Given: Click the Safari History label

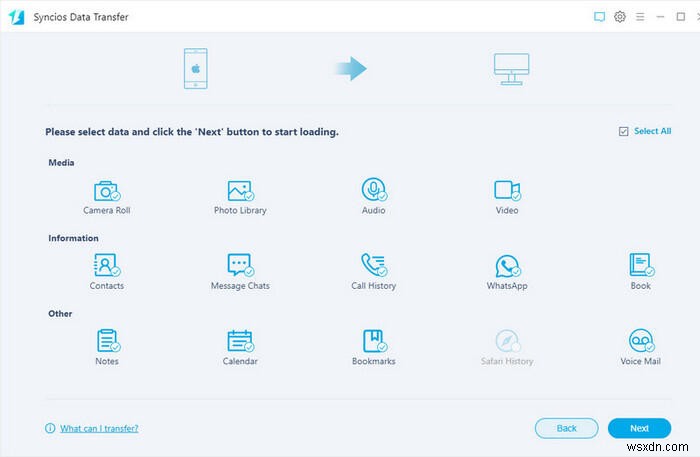Looking at the screenshot, I should click(x=507, y=361).
